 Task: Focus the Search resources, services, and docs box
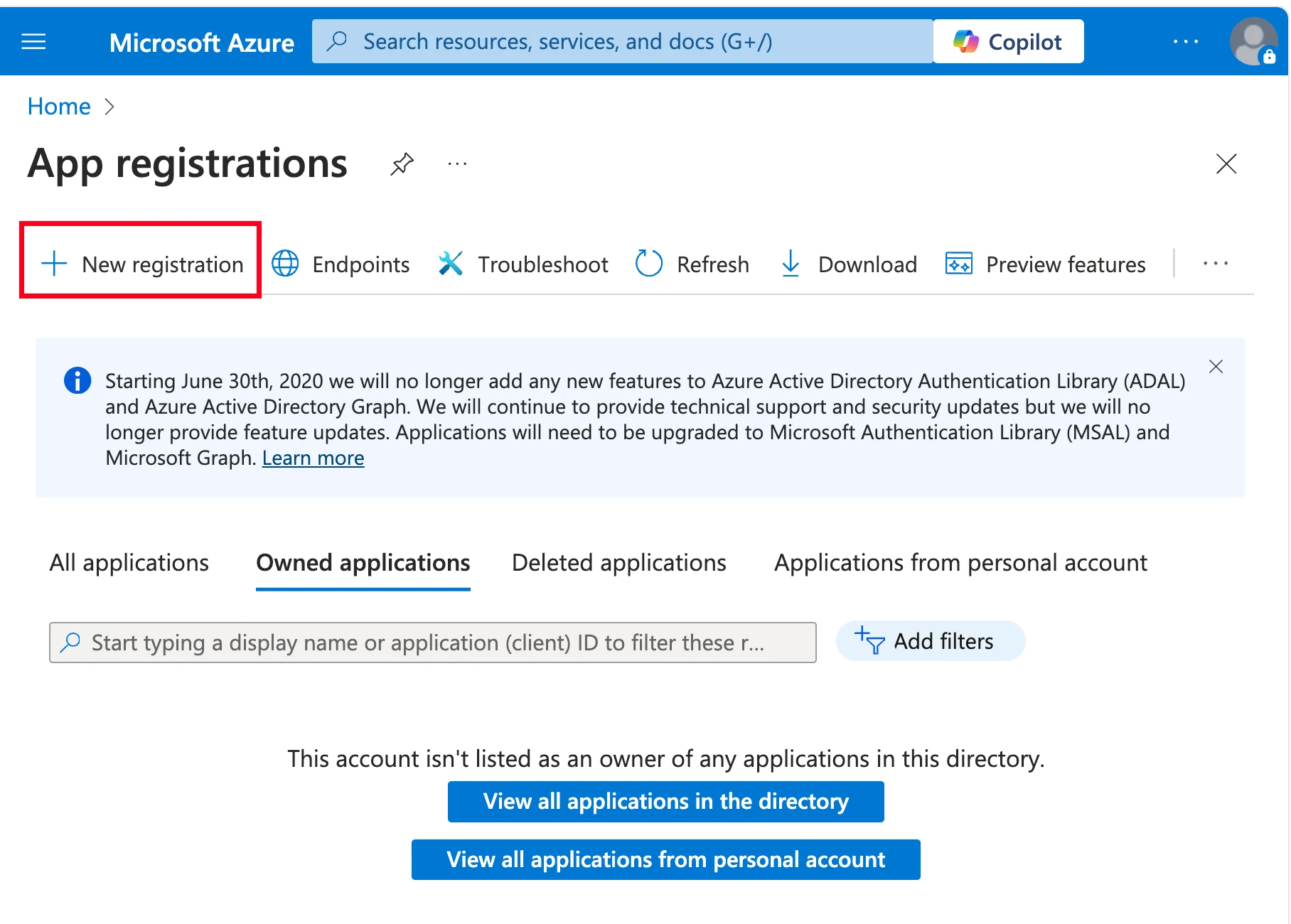[x=622, y=41]
